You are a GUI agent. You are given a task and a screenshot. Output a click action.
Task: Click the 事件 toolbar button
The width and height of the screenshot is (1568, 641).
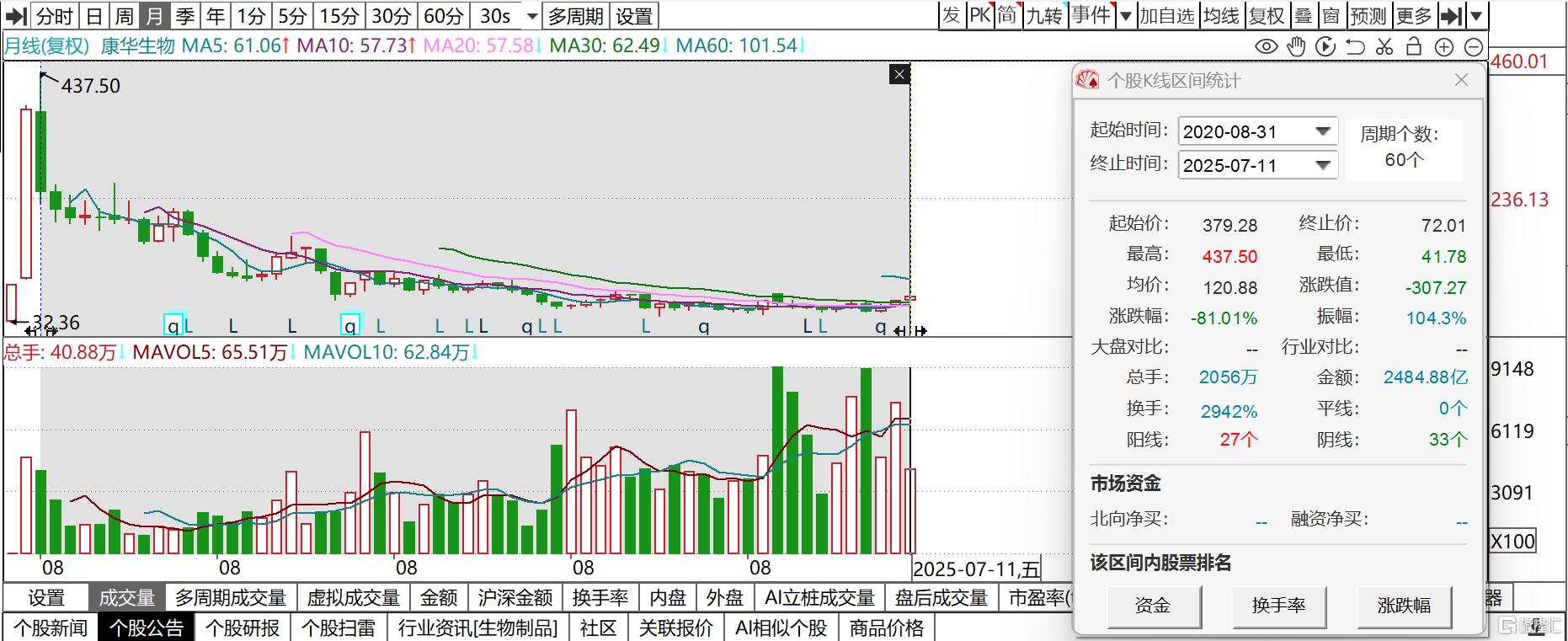(x=1091, y=16)
